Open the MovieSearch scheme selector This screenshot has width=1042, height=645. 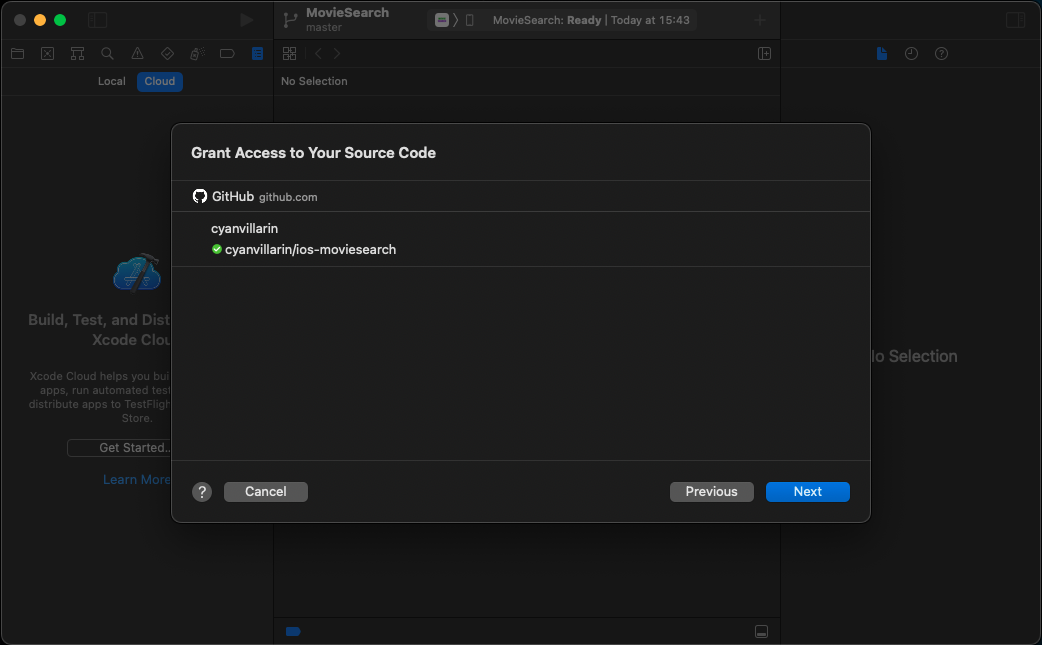[x=442, y=20]
